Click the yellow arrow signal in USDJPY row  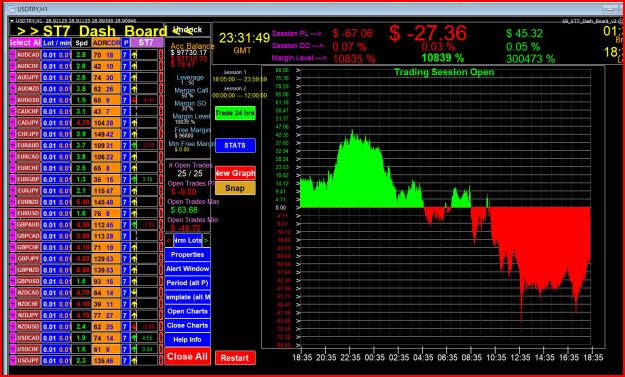[x=134, y=361]
